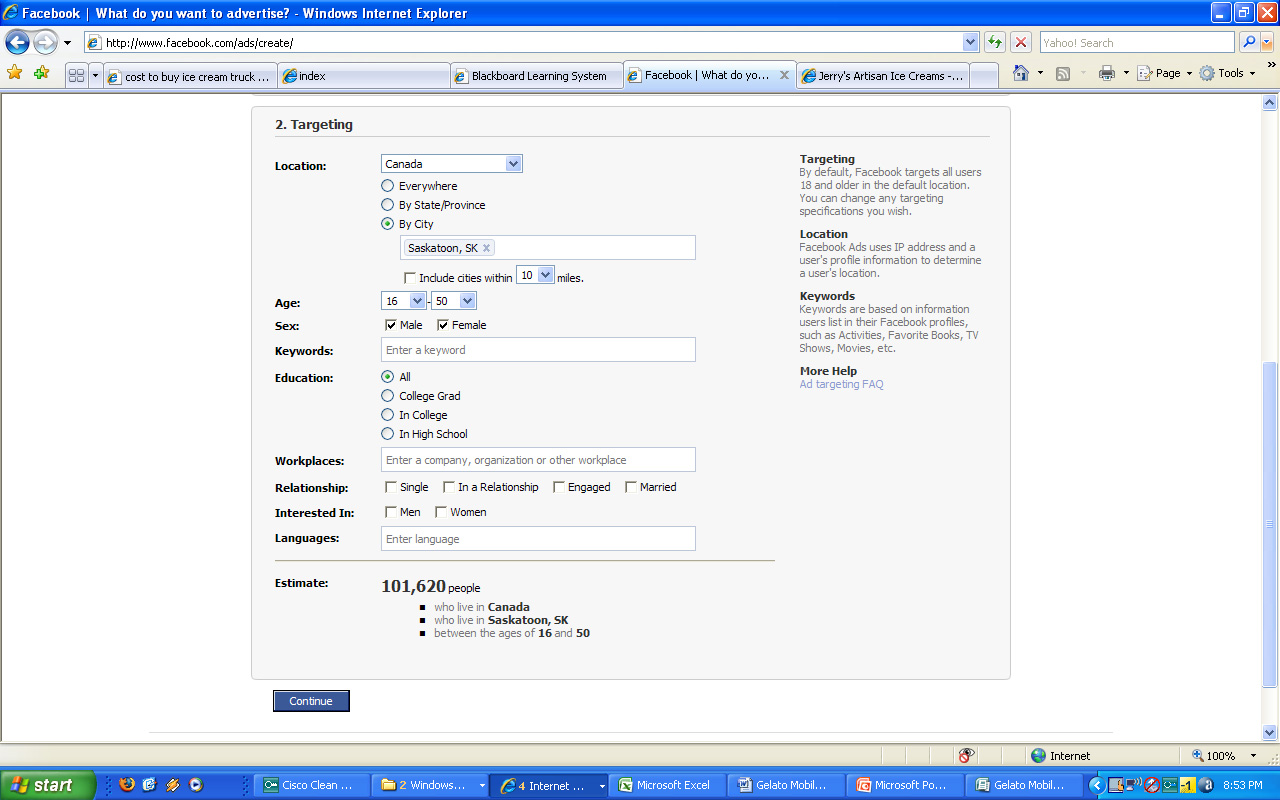
Task: Open Favorites Center star icon
Action: click(14, 73)
